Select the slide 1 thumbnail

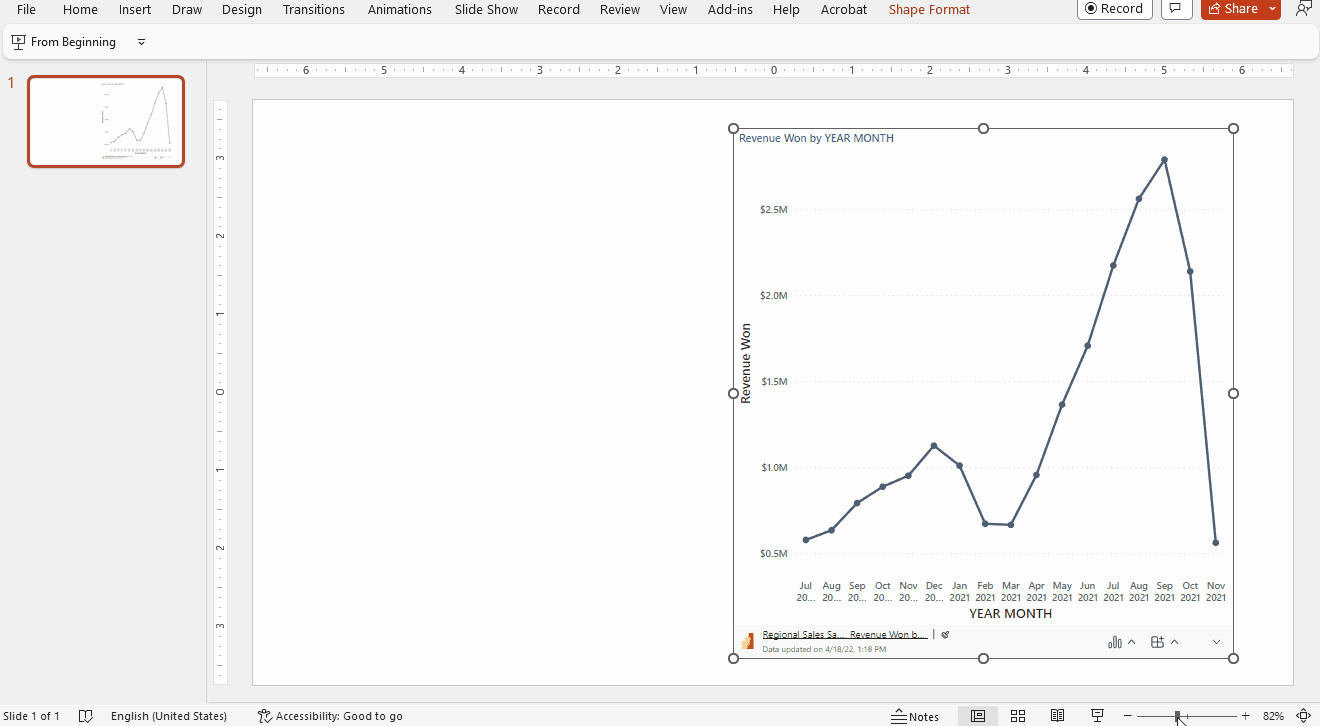pyautogui.click(x=105, y=121)
